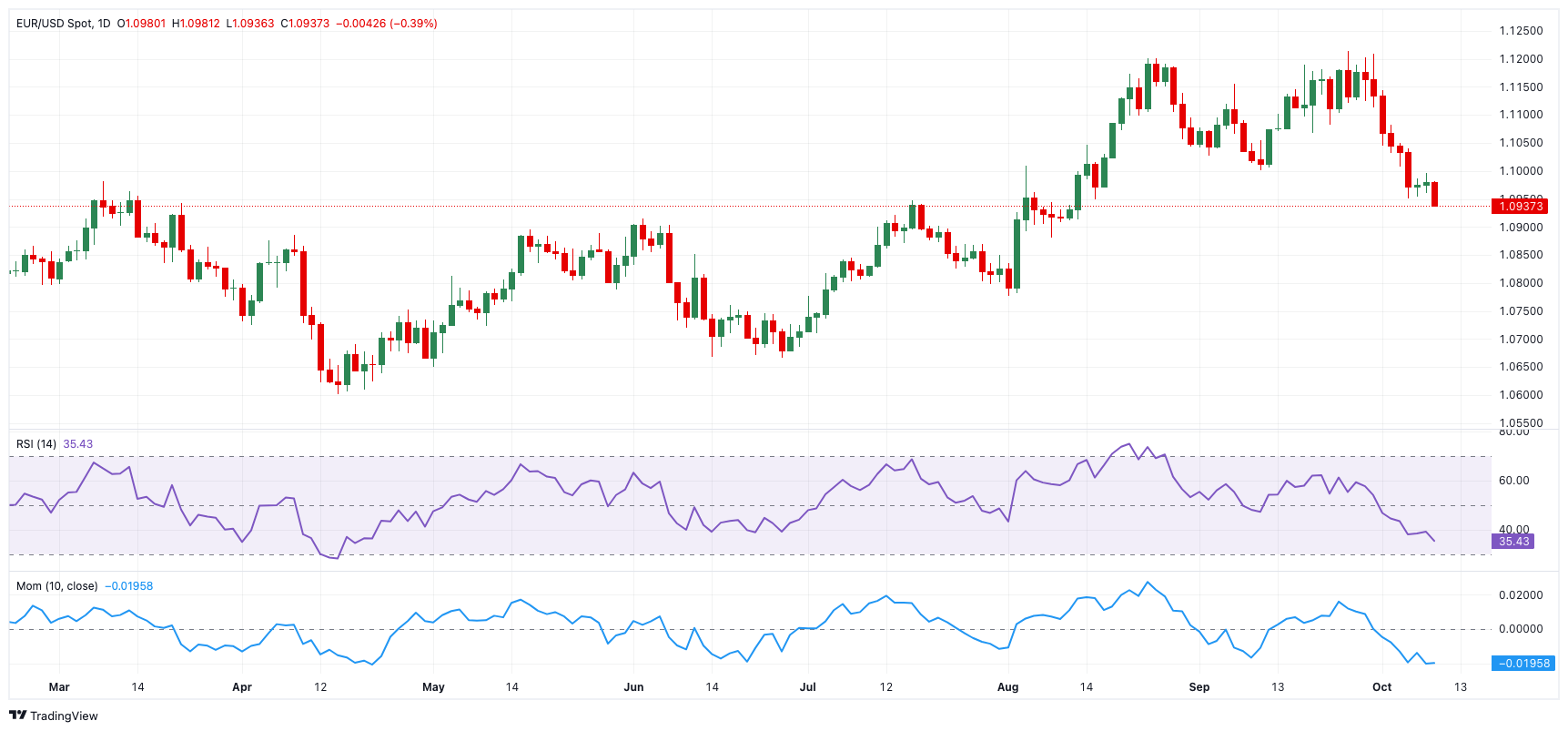Screen dimensions: 1568x731
Task: Click the Jun label on time axis
Action: point(633,687)
